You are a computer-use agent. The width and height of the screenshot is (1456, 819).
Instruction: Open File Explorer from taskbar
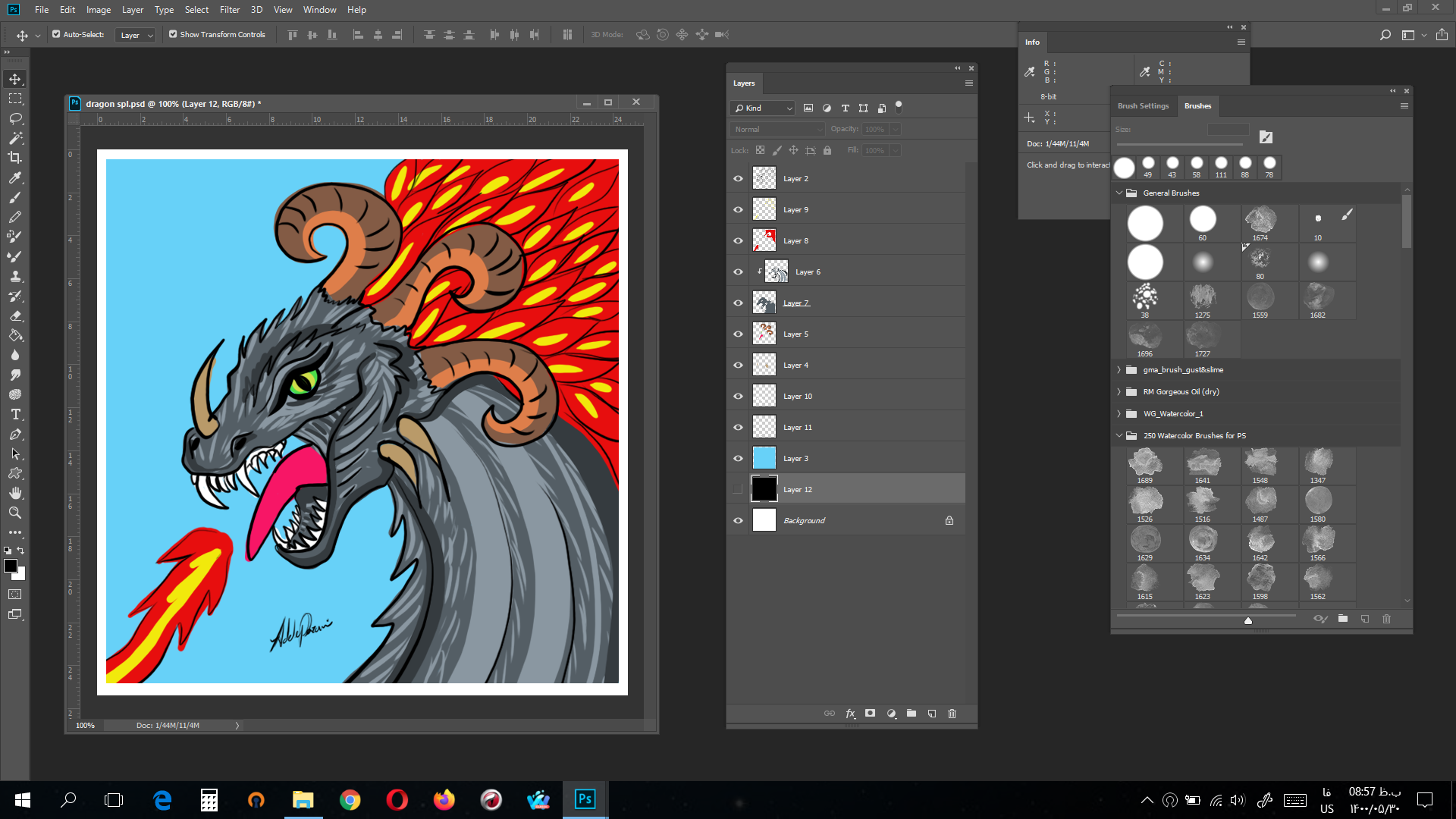click(x=303, y=799)
